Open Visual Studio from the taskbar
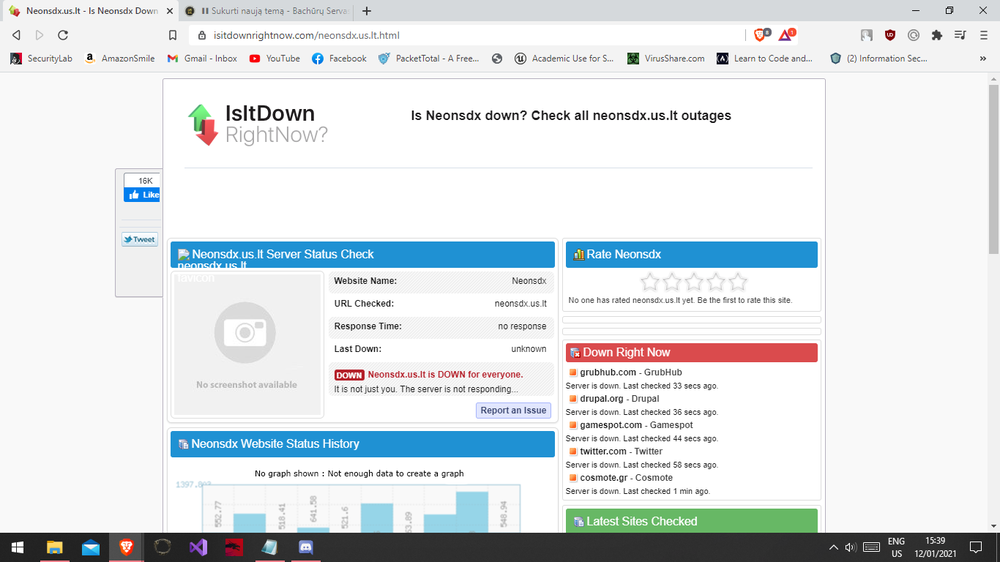 [198, 547]
